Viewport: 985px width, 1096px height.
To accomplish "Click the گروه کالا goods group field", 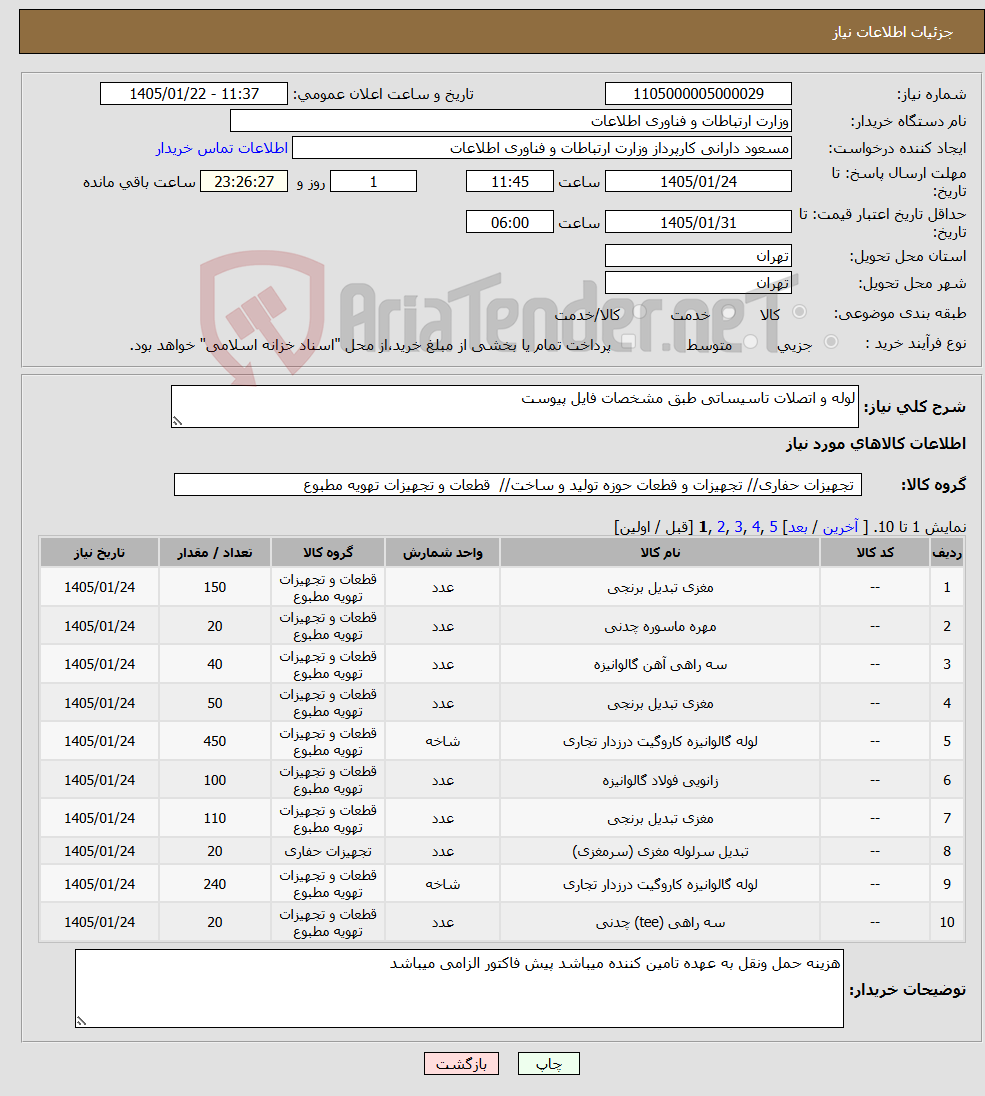I will pyautogui.click(x=517, y=484).
